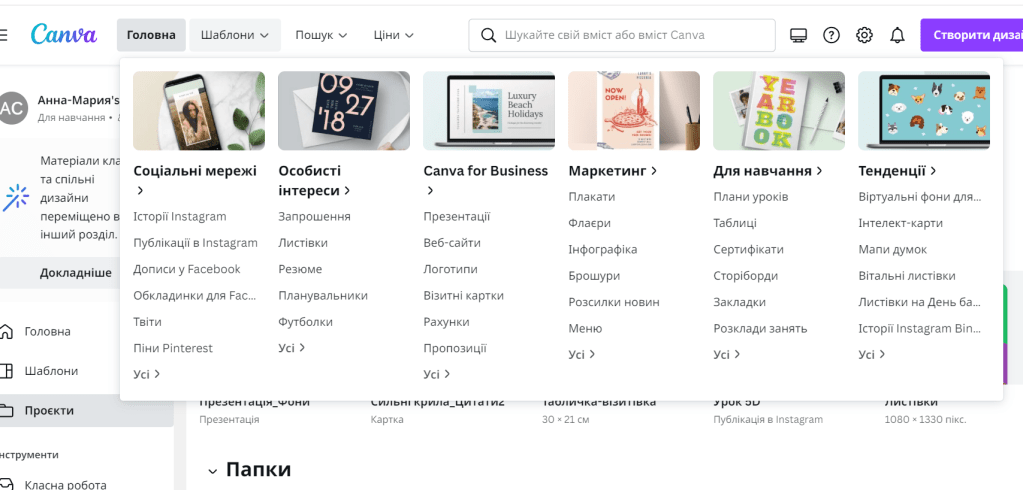This screenshot has width=1023, height=490.
Task: Open the Year Book thumbnail for Для навчання
Action: click(x=778, y=110)
